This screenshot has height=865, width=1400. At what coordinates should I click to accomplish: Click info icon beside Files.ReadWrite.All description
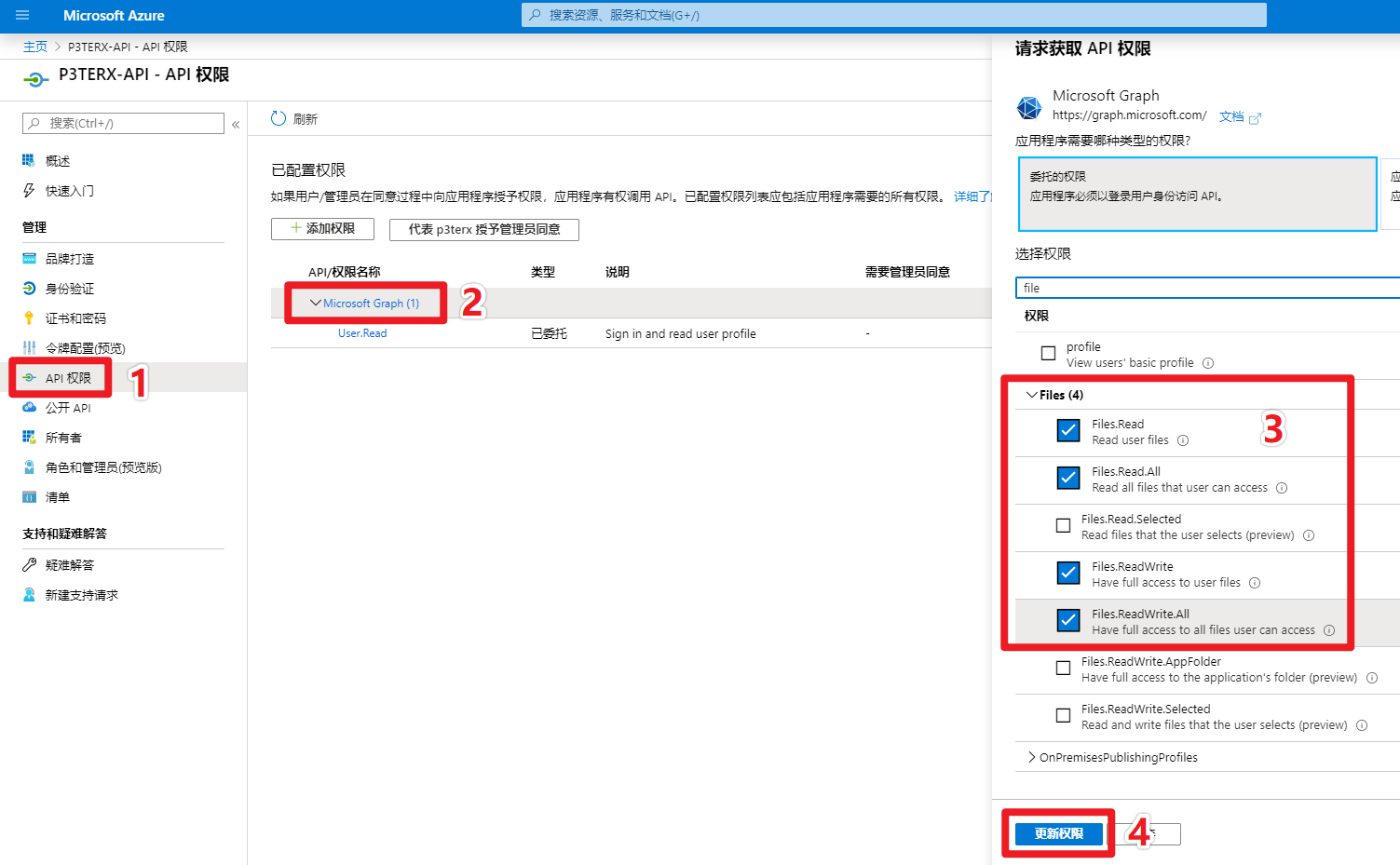pyautogui.click(x=1329, y=630)
